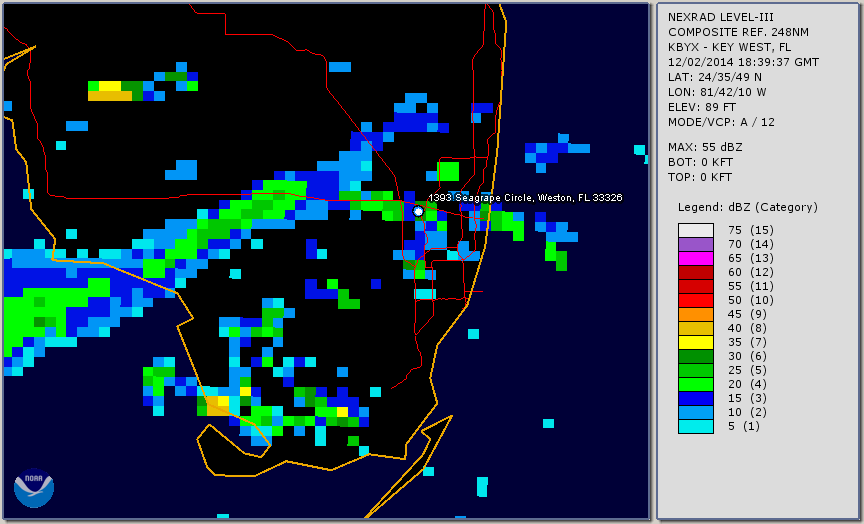Screen dimensions: 864x524
Task: Click the KBYX - KEY WEST, FL text
Action: tap(730, 47)
